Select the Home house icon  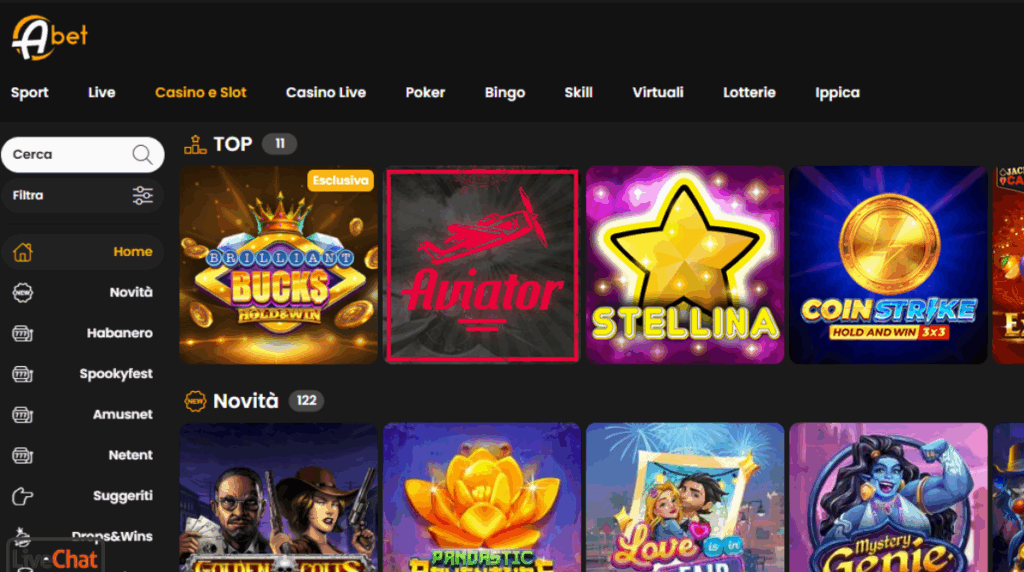tap(23, 252)
